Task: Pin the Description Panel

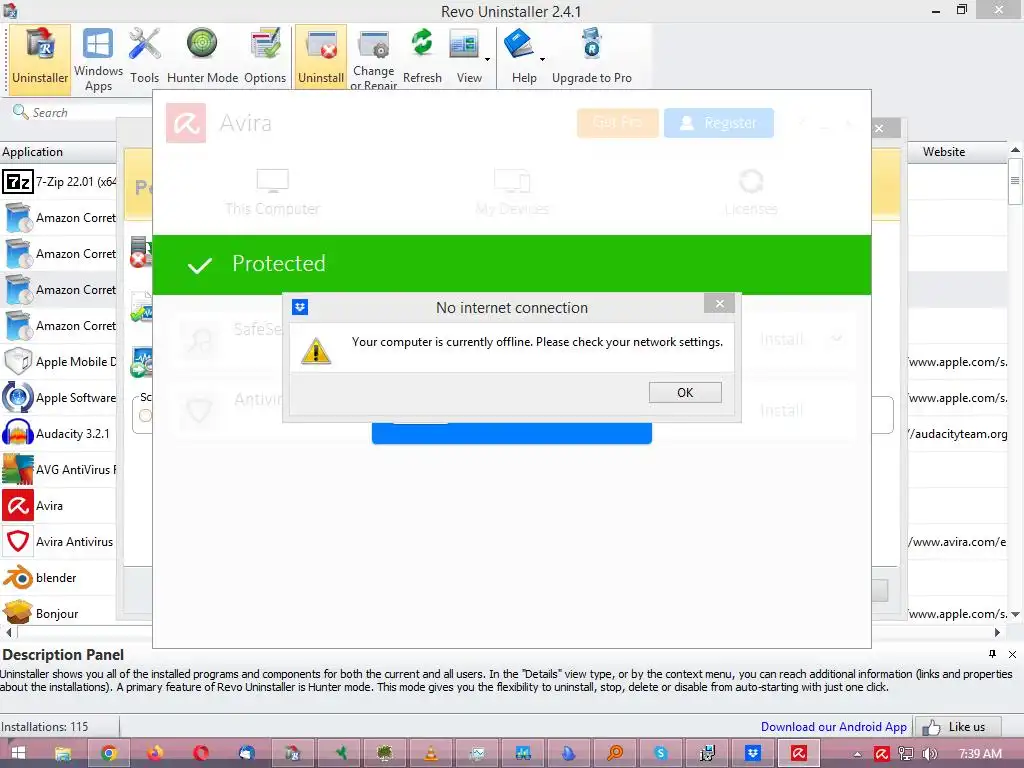Action: pos(992,654)
